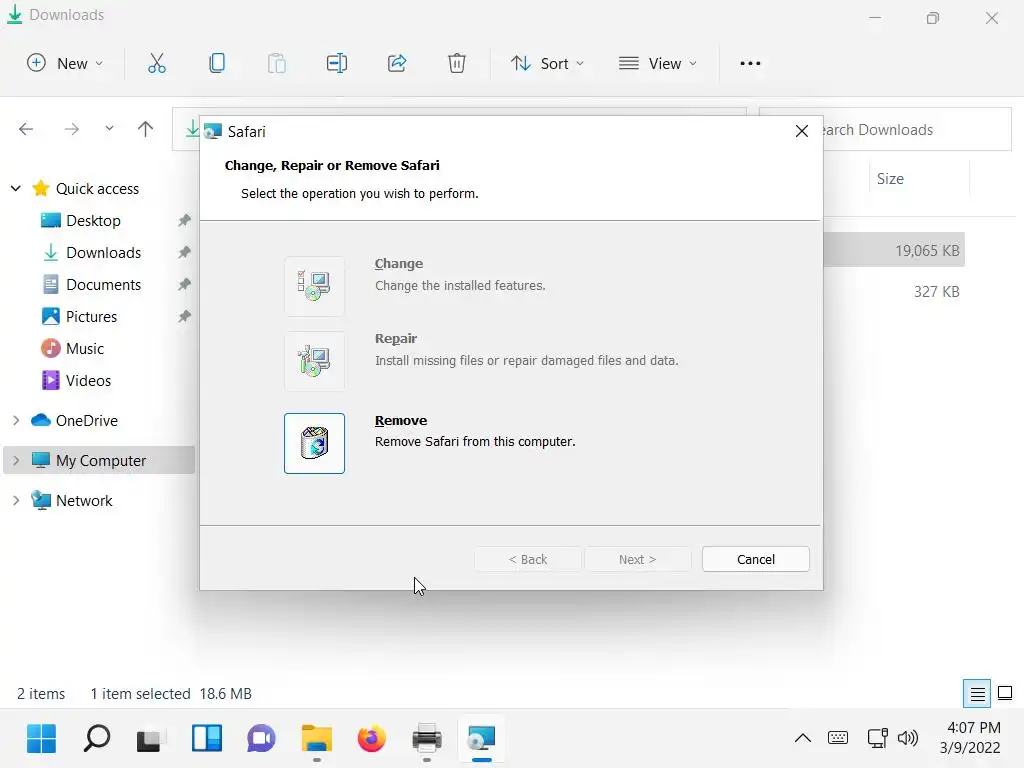Screen dimensions: 1024x768
Task: Close the Safari installer dialog
Action: [802, 131]
